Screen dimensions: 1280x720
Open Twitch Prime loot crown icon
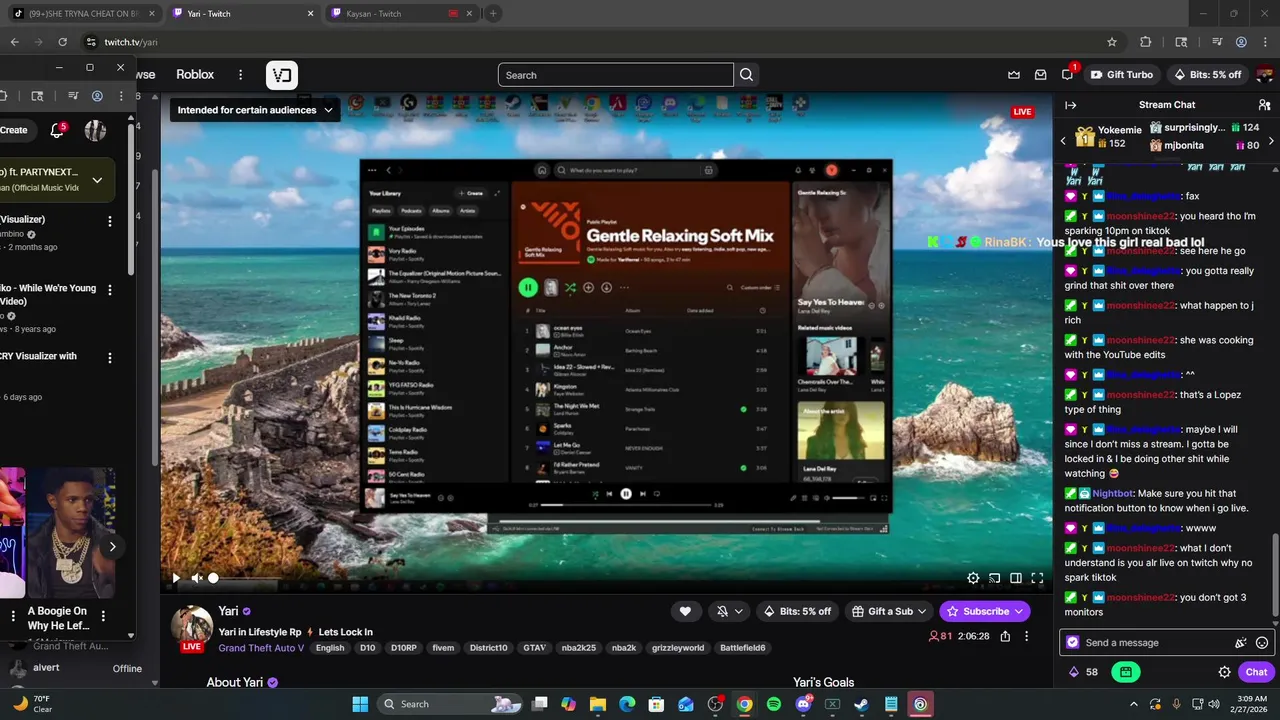pyautogui.click(x=1014, y=75)
